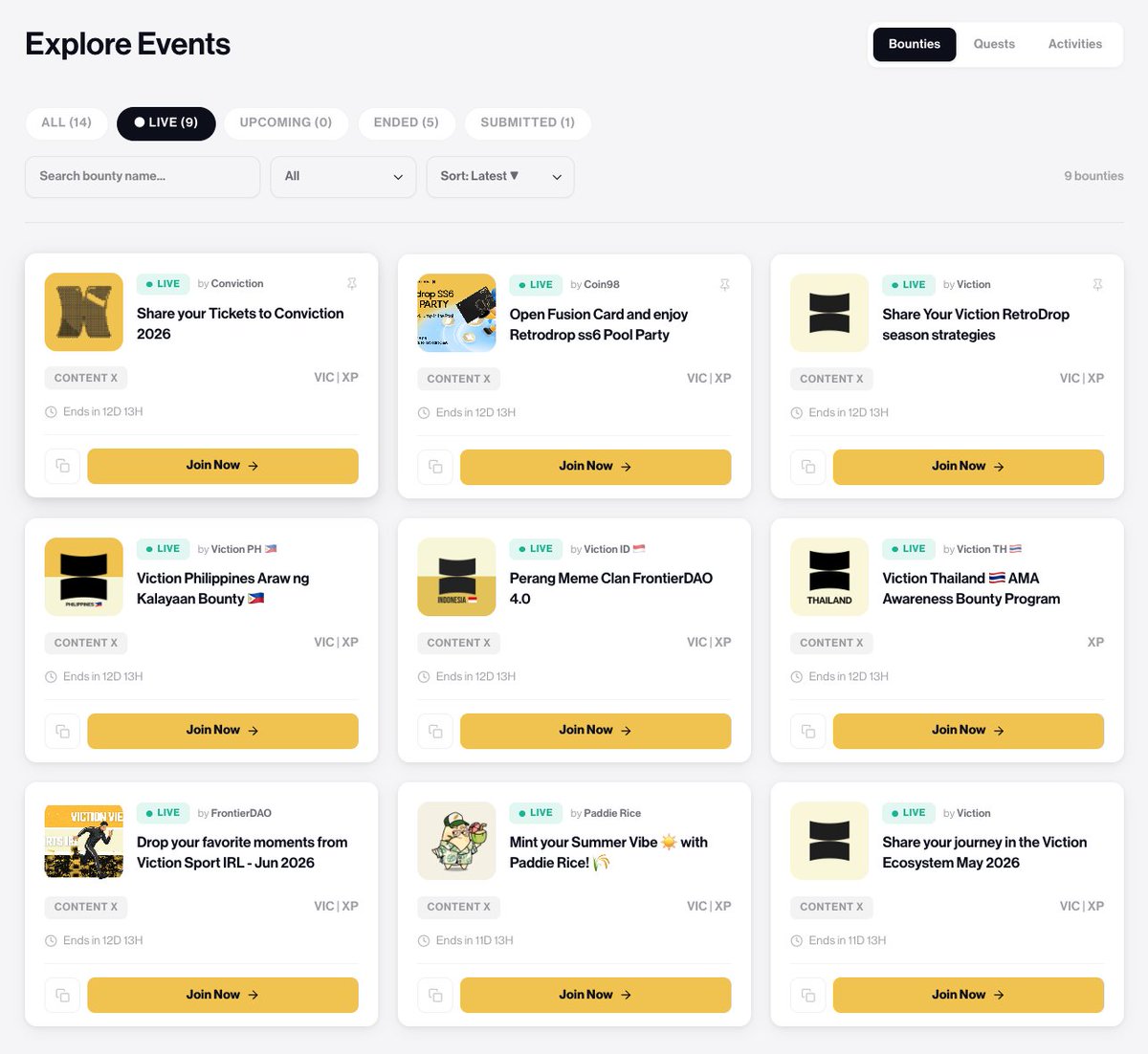Open 'Mint your Summer Vibe' bounty title

[x=608, y=852]
